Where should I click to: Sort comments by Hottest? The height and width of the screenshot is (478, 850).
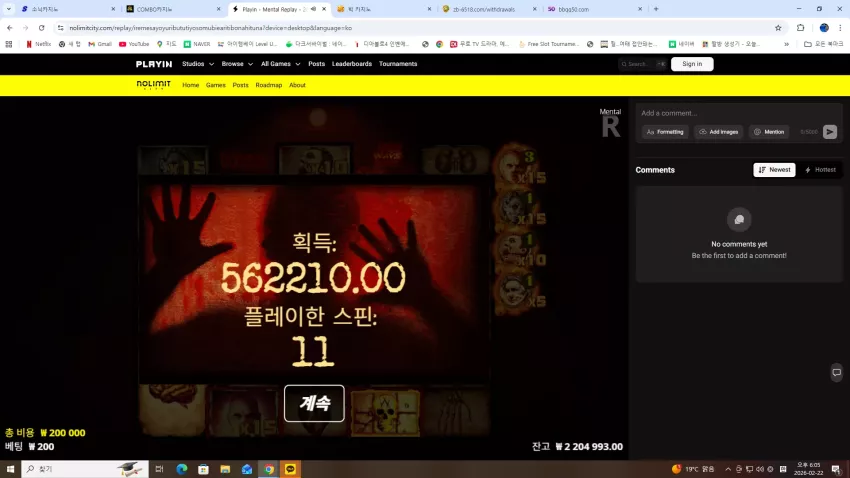[820, 170]
